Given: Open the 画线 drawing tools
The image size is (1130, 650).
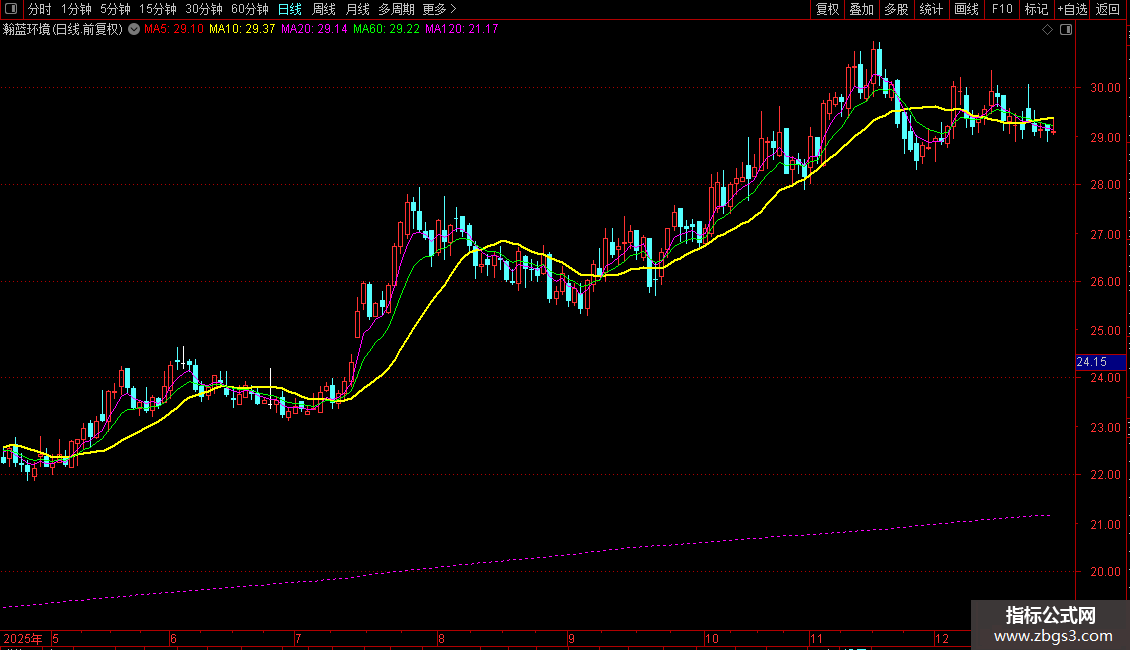Looking at the screenshot, I should (x=966, y=9).
